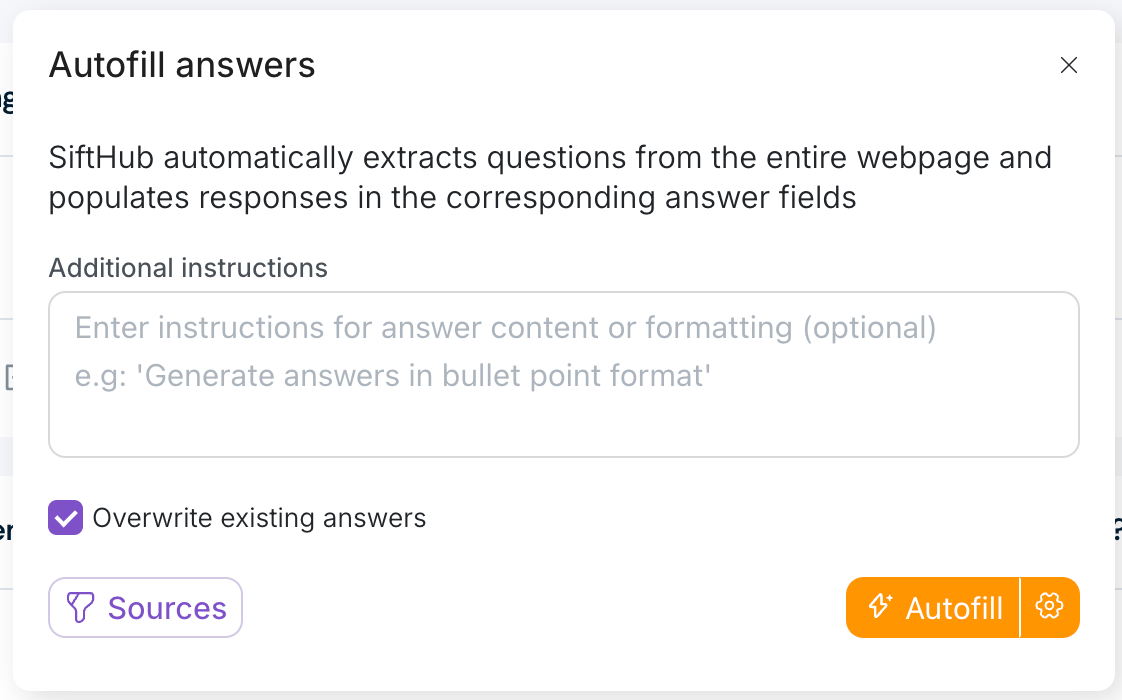Image resolution: width=1122 pixels, height=700 pixels.
Task: Focus the Additional instructions text area
Action: pyautogui.click(x=563, y=374)
